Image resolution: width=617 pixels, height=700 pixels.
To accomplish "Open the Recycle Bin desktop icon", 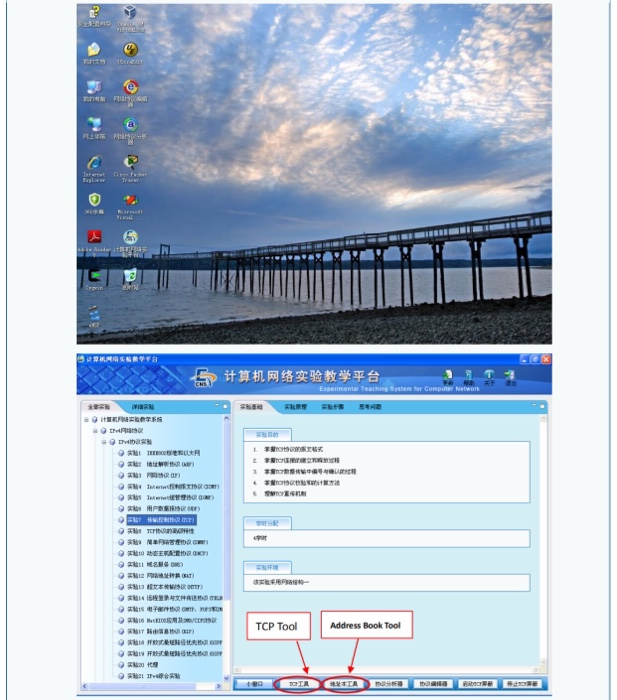I will 130,280.
